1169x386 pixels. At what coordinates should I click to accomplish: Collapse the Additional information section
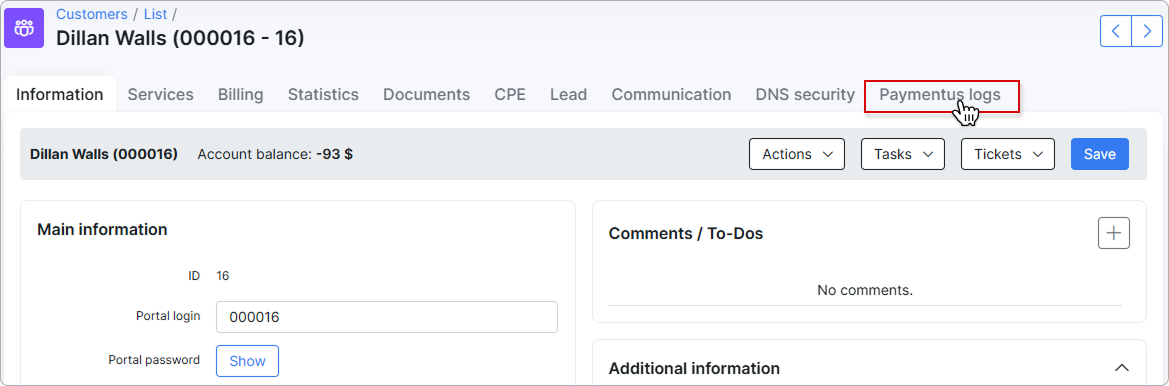coord(1121,368)
